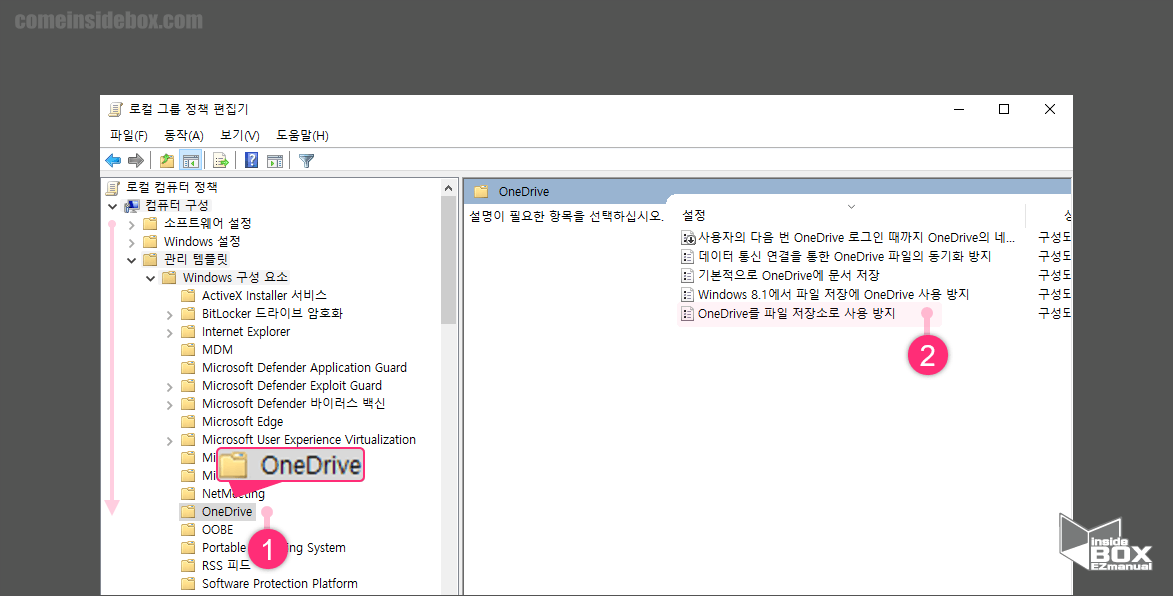Viewport: 1173px width, 596px height.
Task: Click the folder icon beside Software Protection Platform
Action: 189,583
